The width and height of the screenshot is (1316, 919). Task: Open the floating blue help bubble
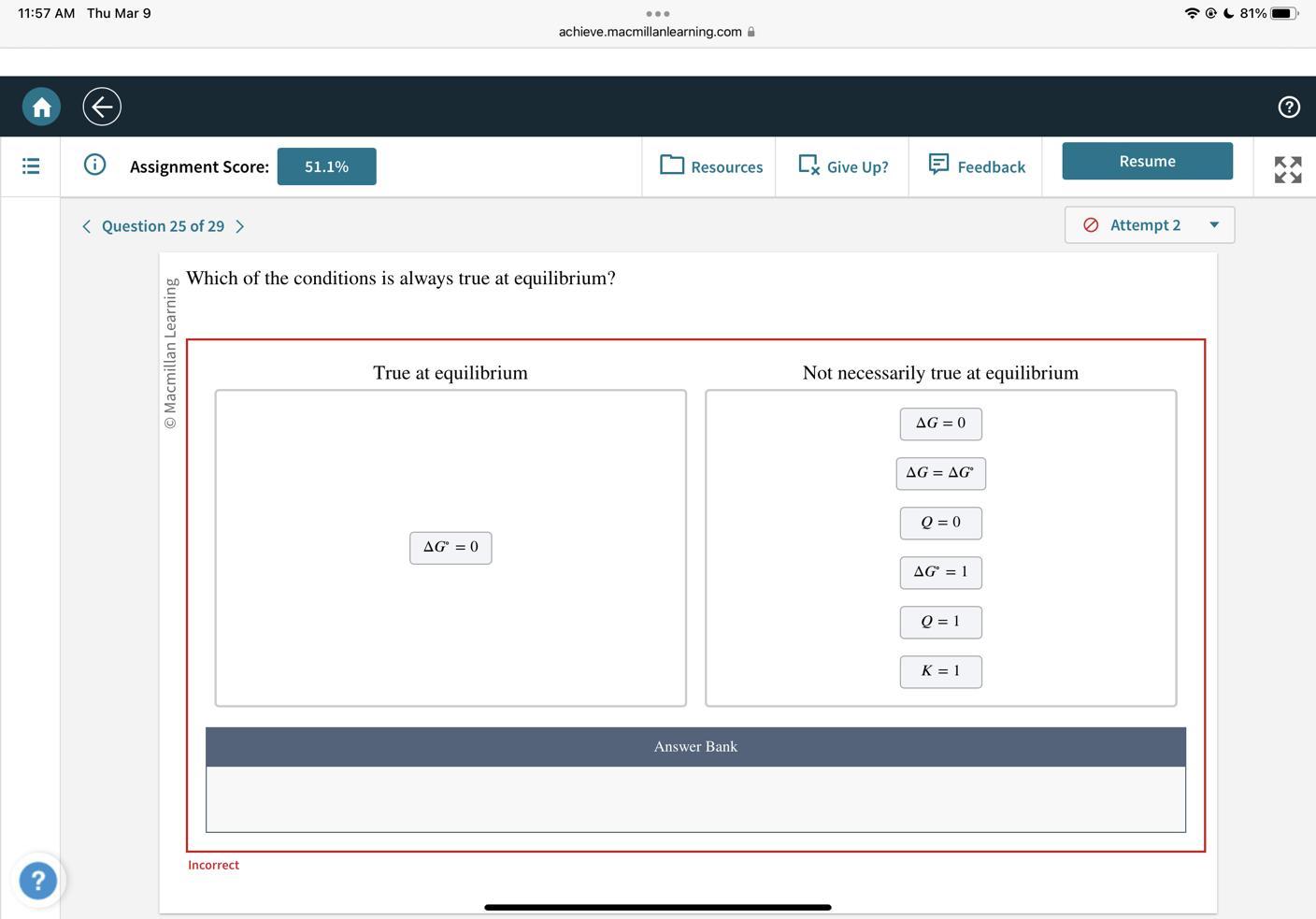click(x=38, y=881)
